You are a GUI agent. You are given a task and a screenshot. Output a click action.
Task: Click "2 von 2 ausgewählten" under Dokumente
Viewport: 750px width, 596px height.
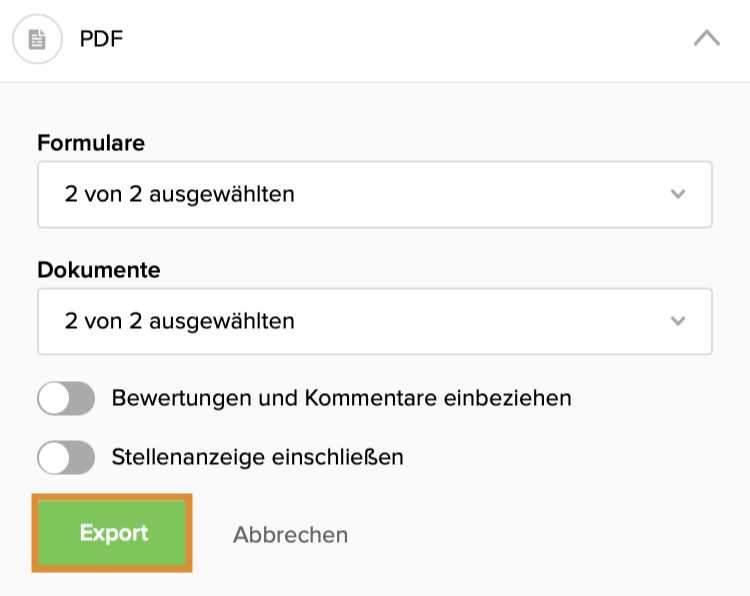point(180,321)
